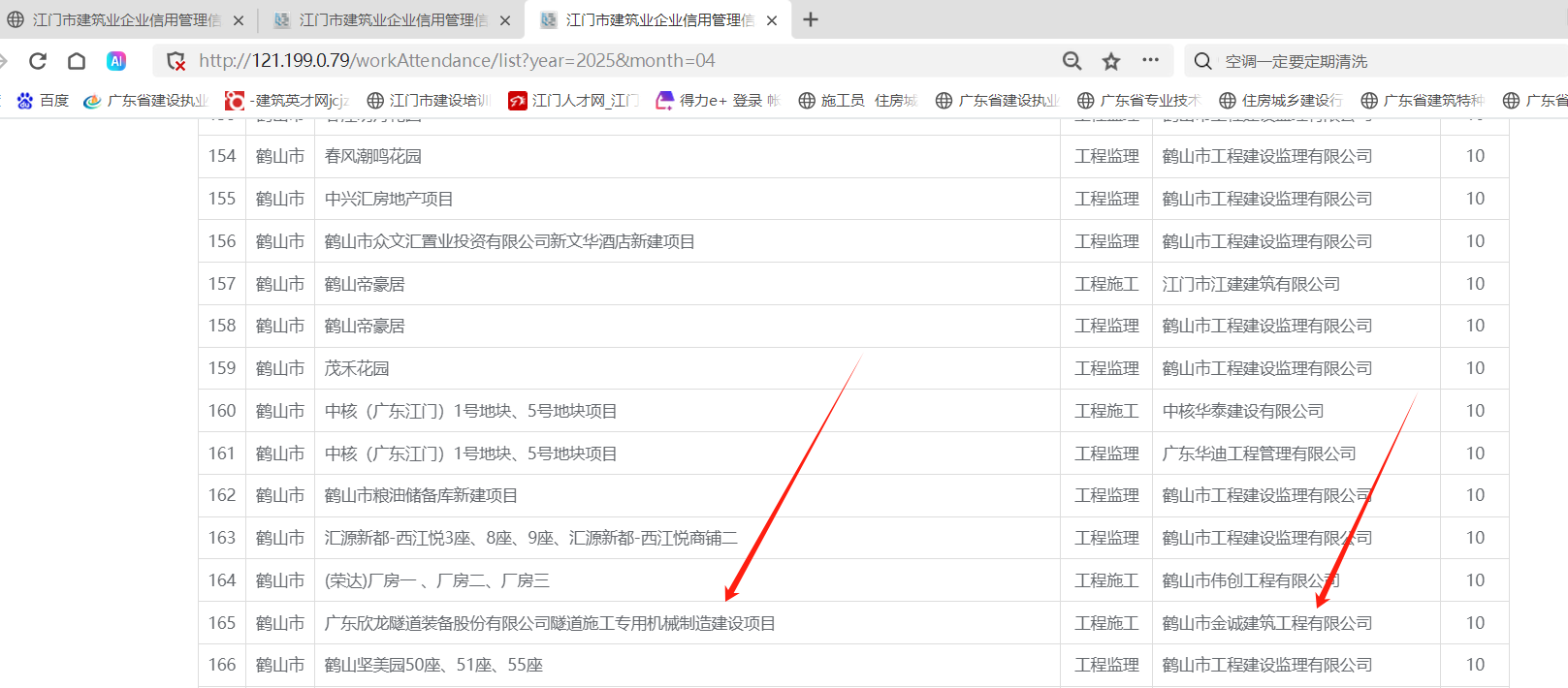Close the first browser tab
Image resolution: width=1568 pixels, height=688 pixels.
click(239, 20)
